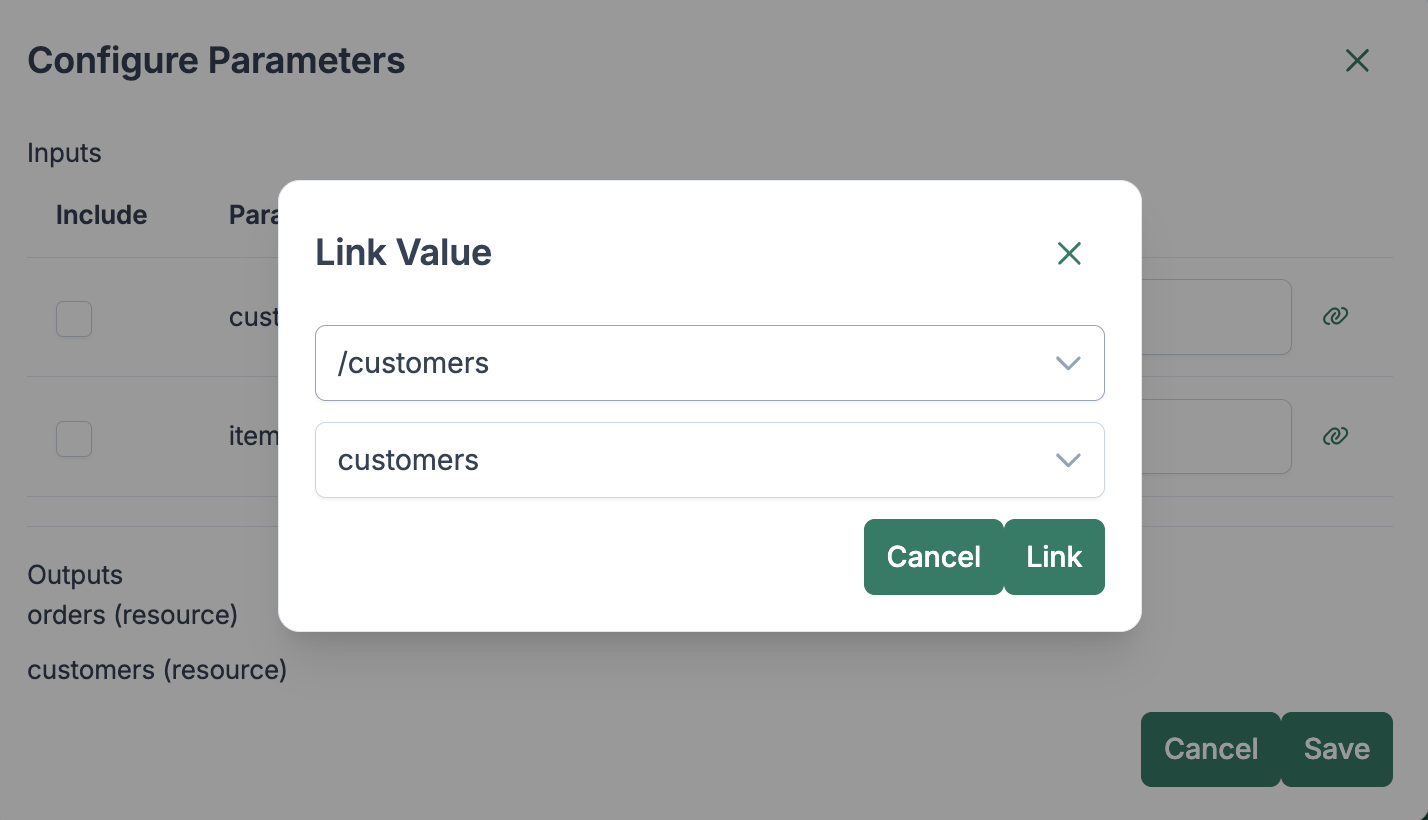This screenshot has height=820, width=1428.
Task: Click the Link Value dialog title
Action: coord(403,253)
